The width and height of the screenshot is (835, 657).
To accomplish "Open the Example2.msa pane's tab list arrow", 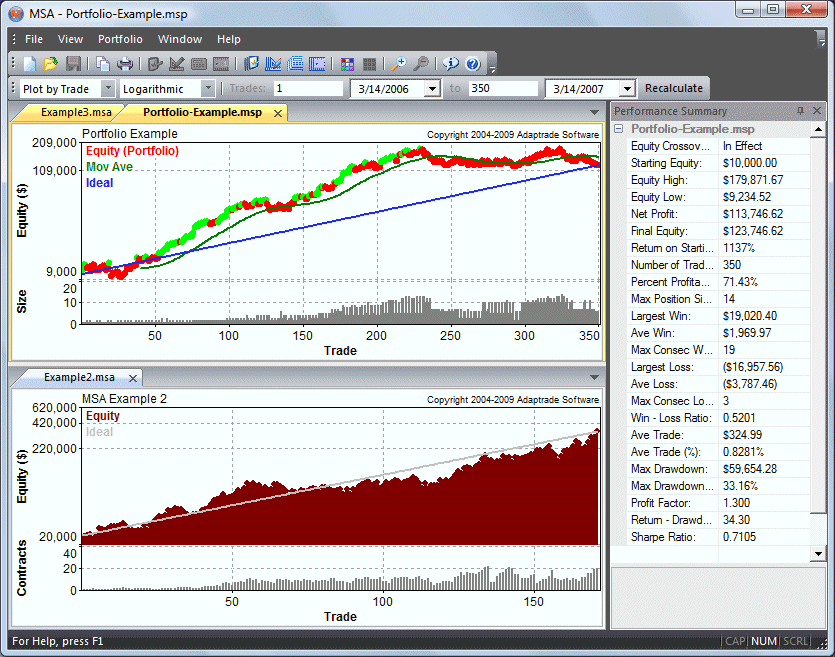I will point(594,377).
